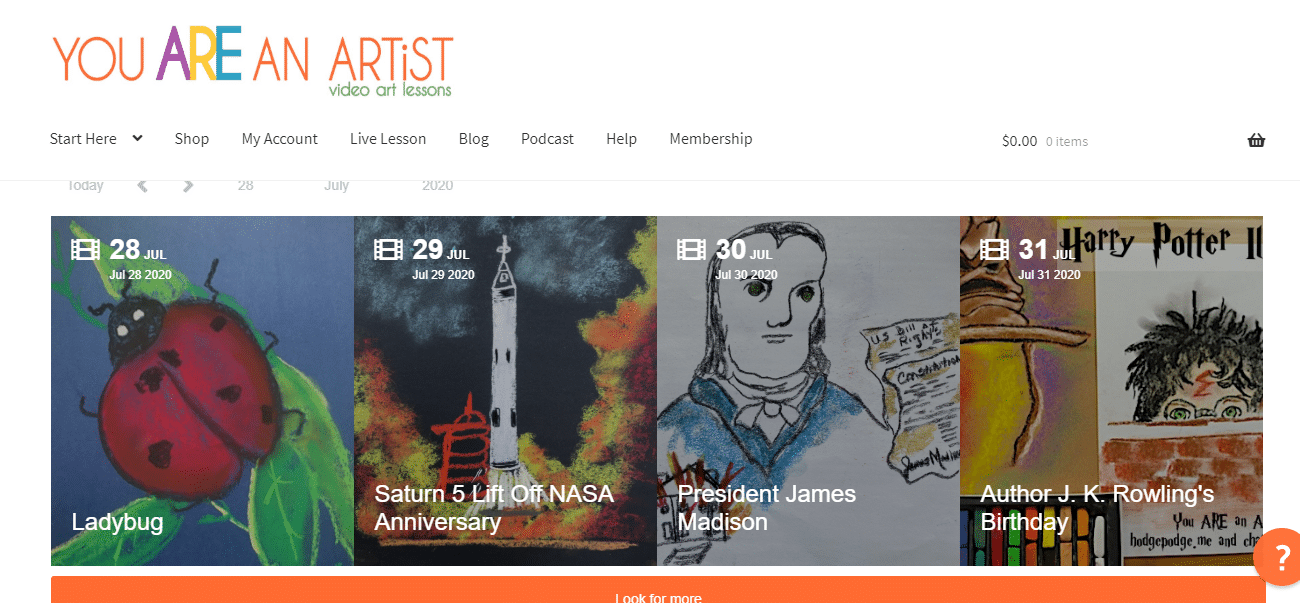Open the shopping basket icon
The width and height of the screenshot is (1300, 603).
1256,141
